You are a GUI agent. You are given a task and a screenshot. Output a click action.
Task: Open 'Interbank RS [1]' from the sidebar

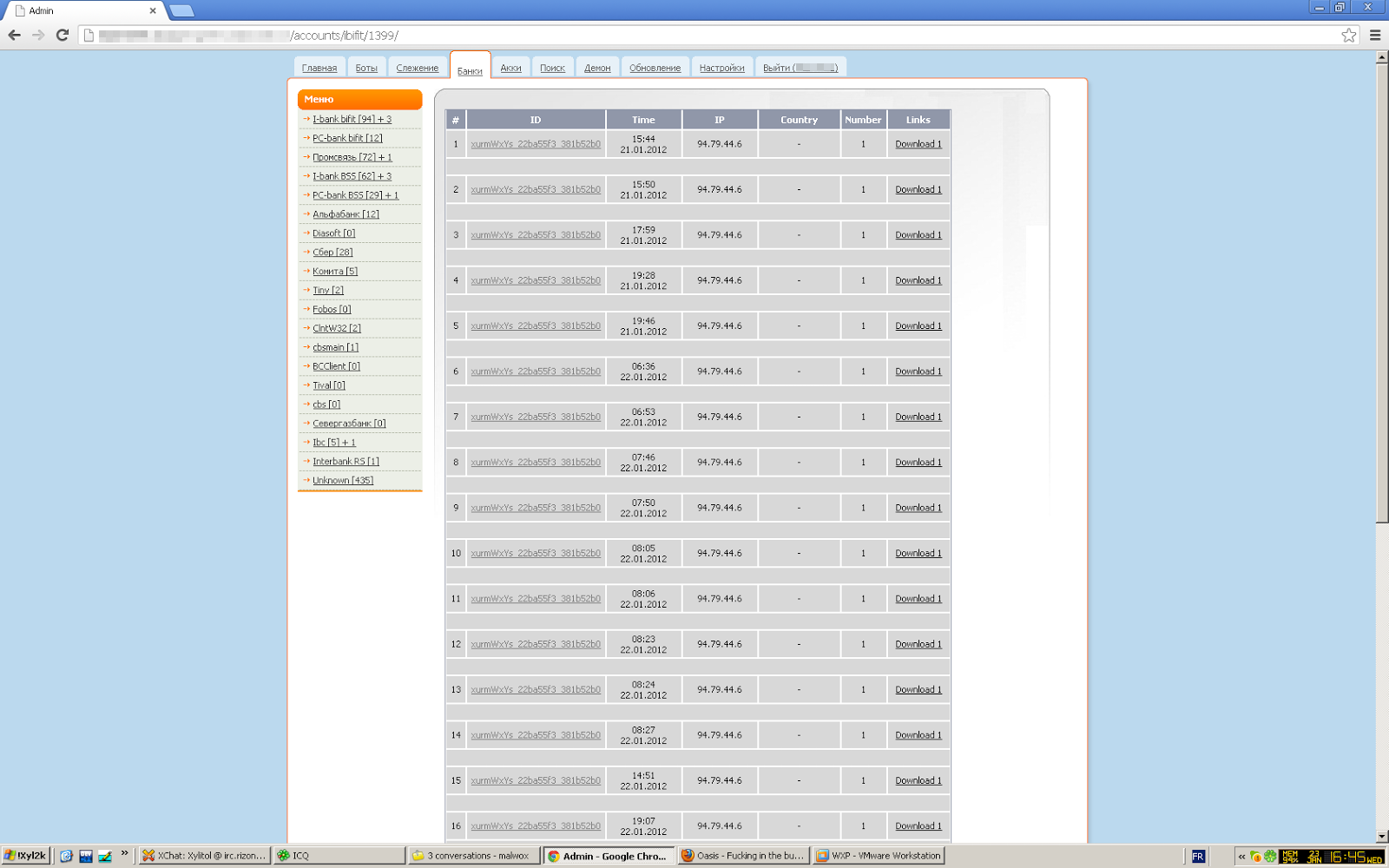346,463
